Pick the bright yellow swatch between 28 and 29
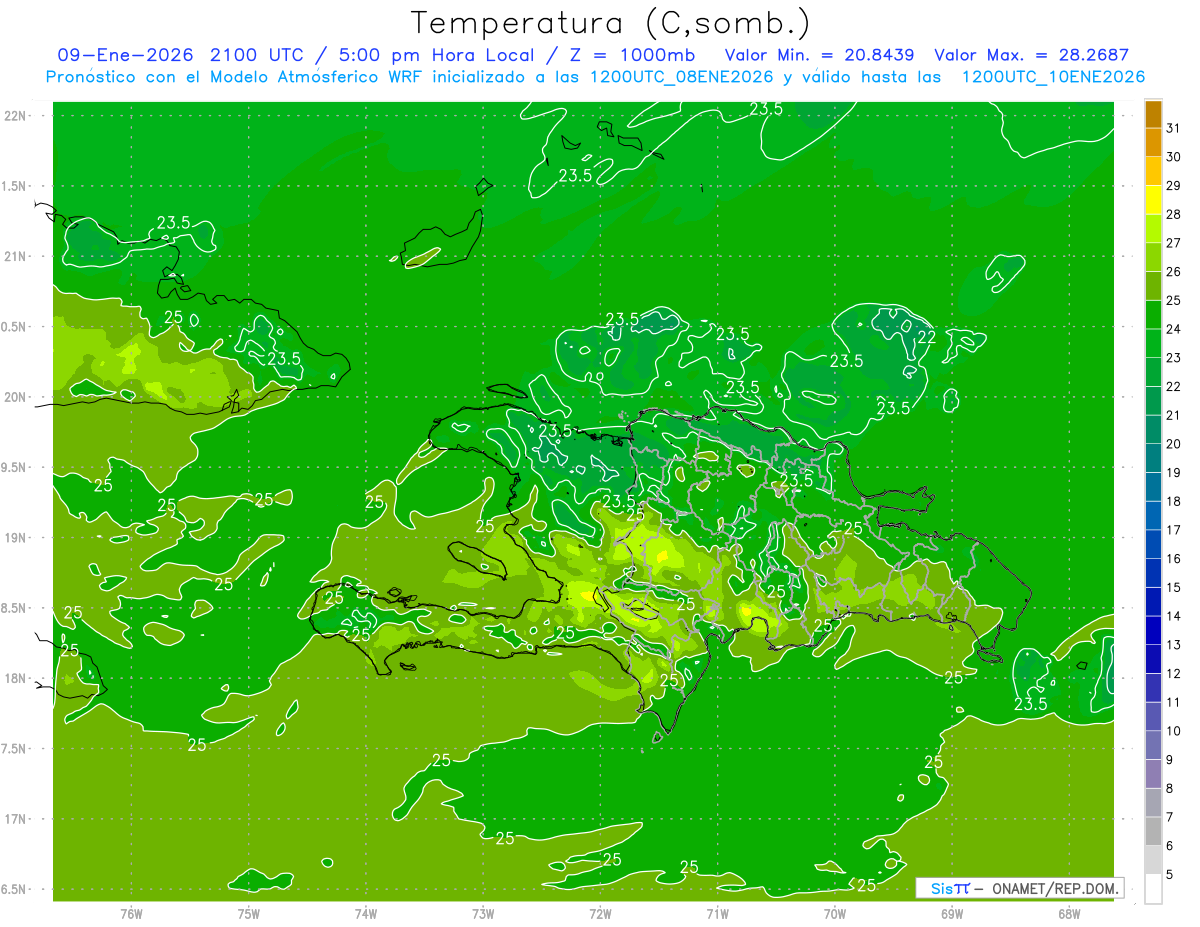Viewport: 1200px width, 927px height. coord(1153,200)
